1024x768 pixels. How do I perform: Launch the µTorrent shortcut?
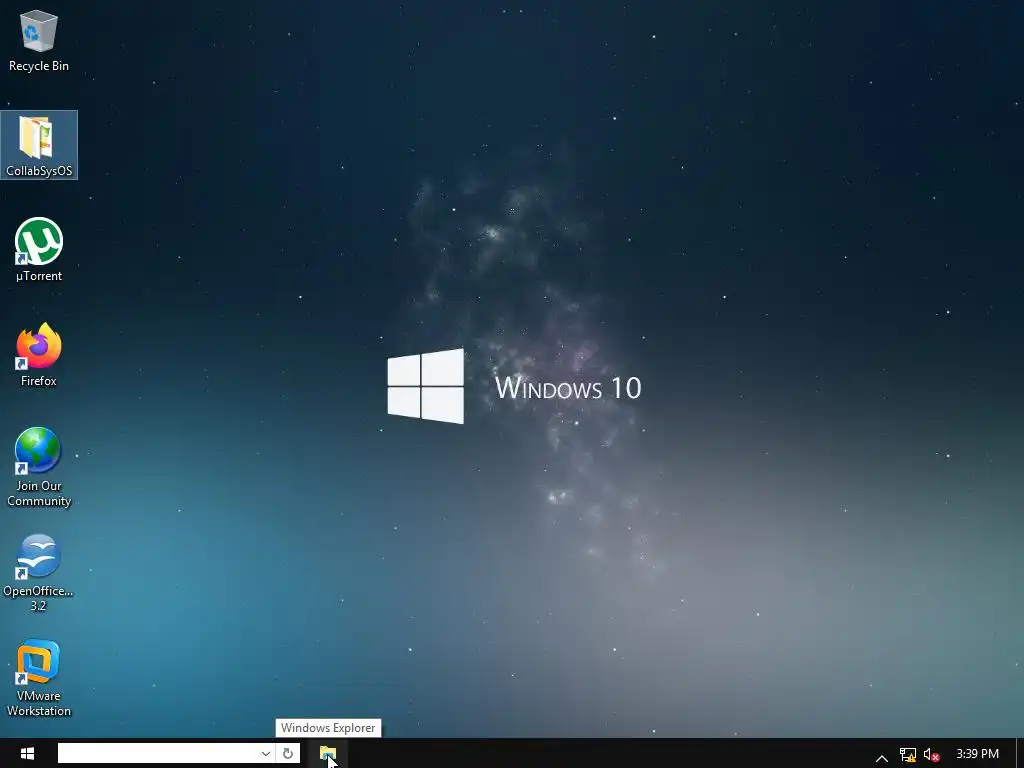pos(39,249)
